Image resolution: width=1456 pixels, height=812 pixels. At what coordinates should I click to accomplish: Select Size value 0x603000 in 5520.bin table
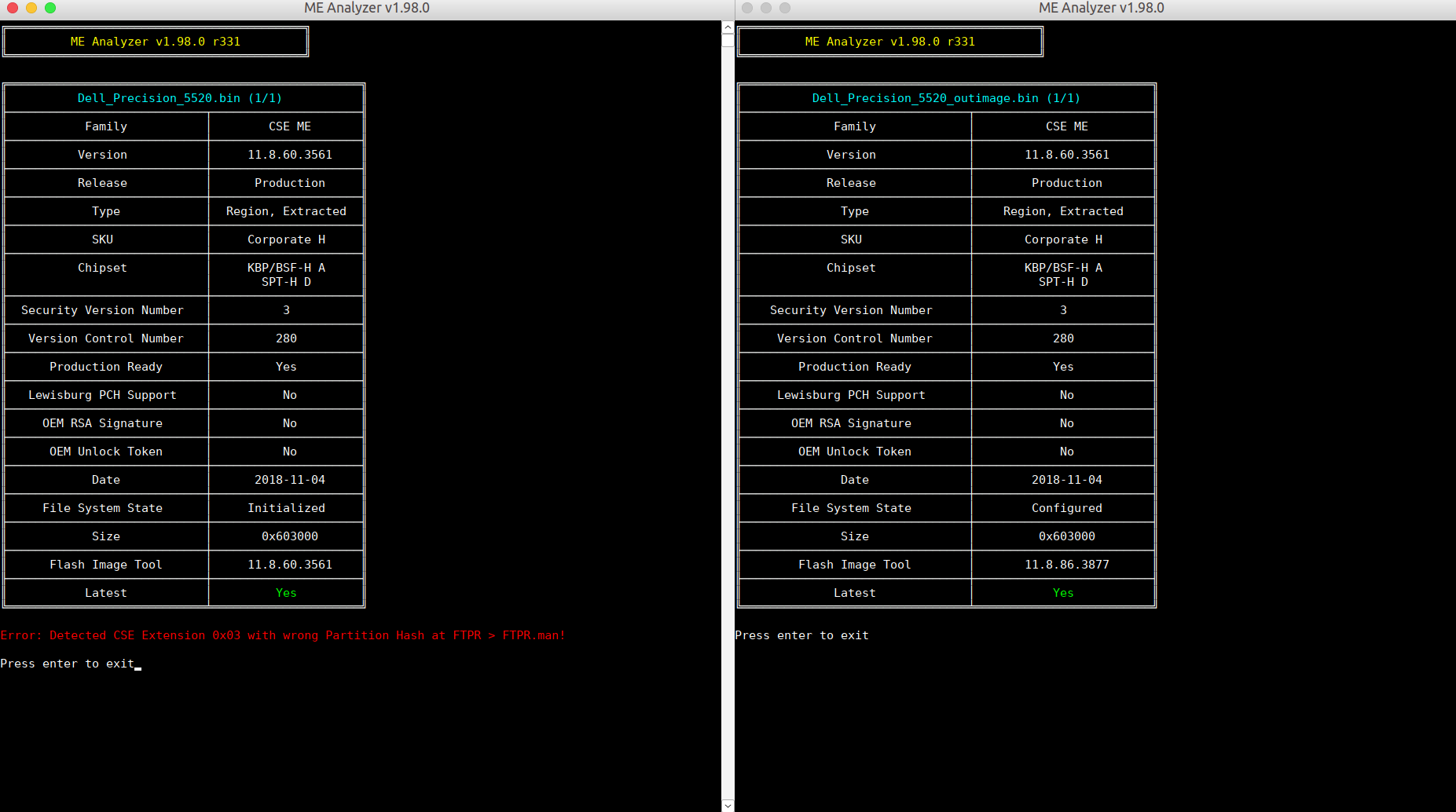(290, 536)
